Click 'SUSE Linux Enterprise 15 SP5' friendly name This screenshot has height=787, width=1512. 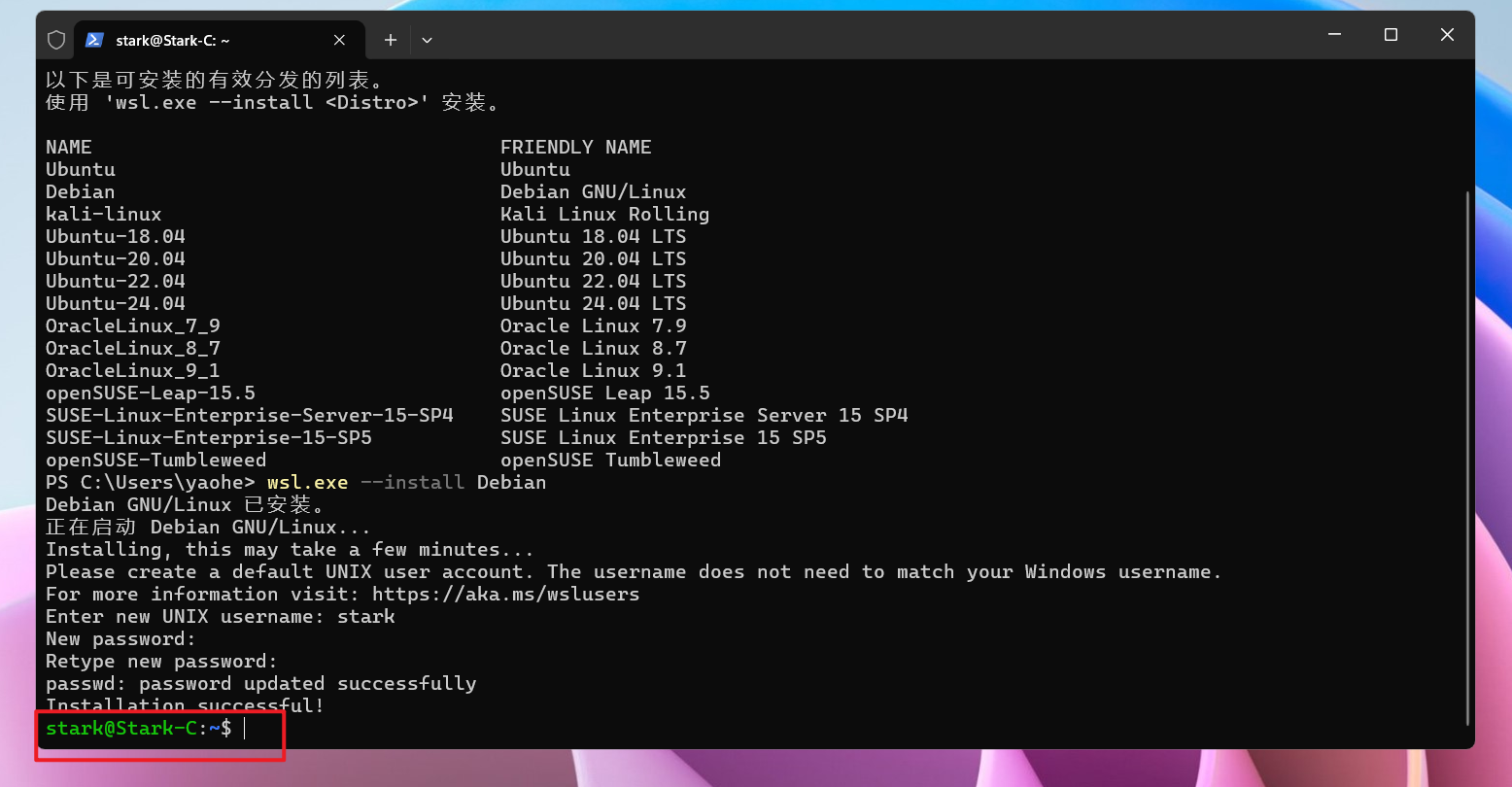tap(664, 437)
